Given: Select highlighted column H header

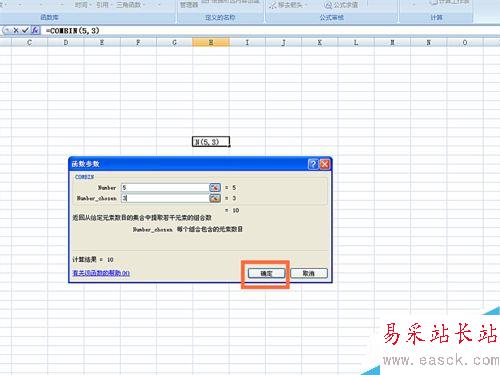Looking at the screenshot, I should [211, 42].
